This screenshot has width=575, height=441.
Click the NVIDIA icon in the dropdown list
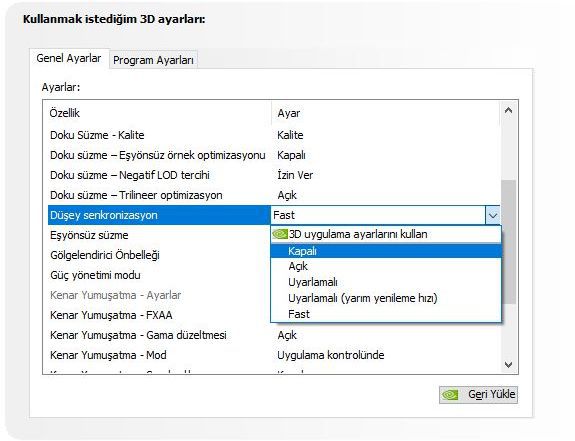[280, 234]
